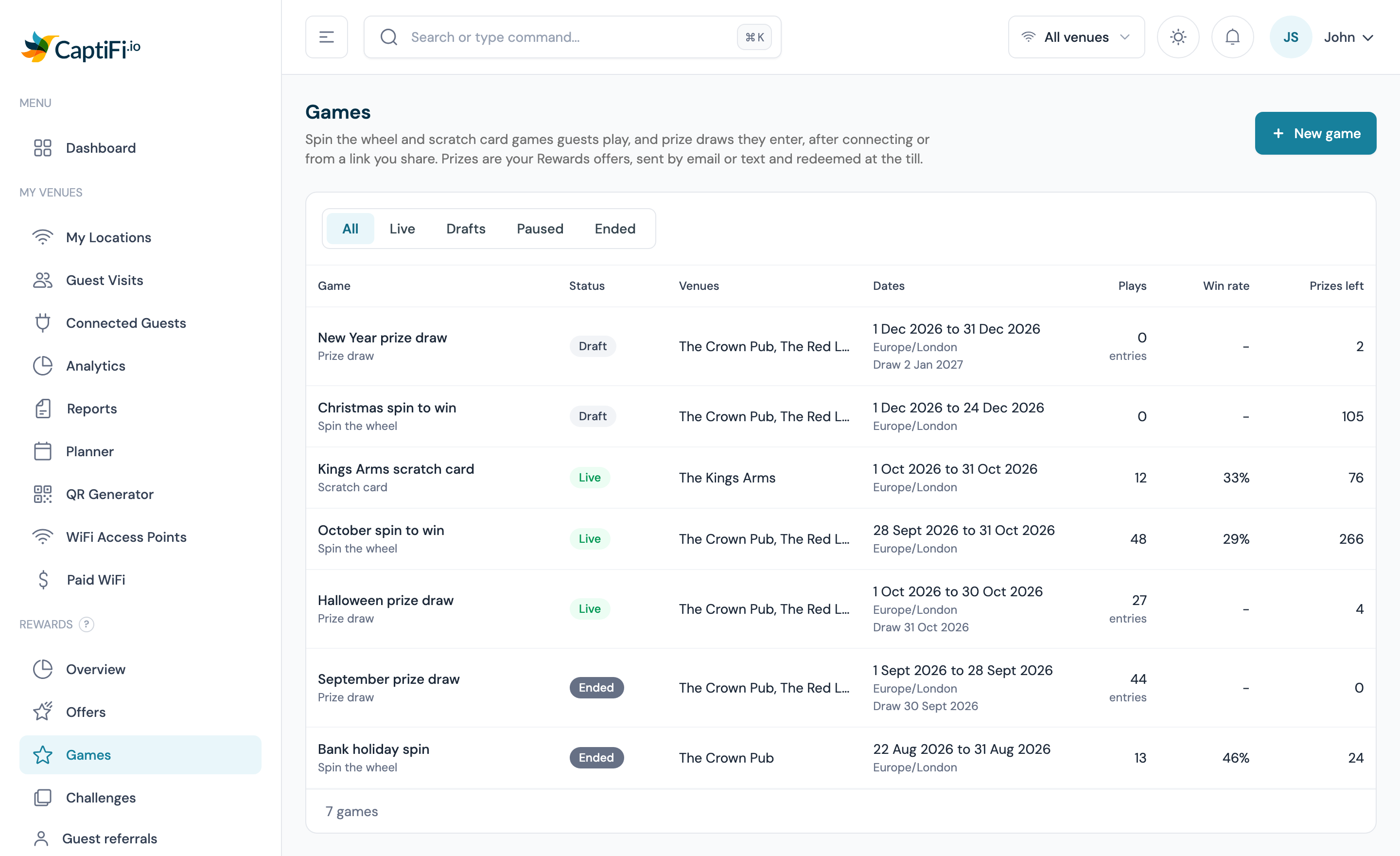Click the Rewards help question mark icon
This screenshot has height=856, width=1400.
[x=87, y=624]
